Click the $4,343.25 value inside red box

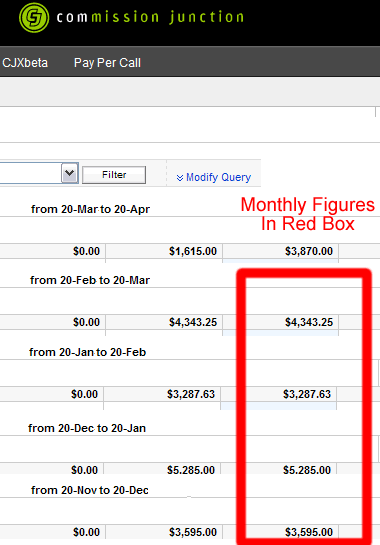(309, 322)
